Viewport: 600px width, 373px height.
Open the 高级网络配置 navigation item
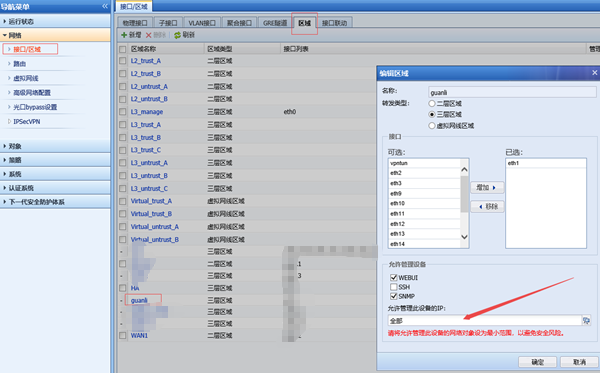click(32, 93)
